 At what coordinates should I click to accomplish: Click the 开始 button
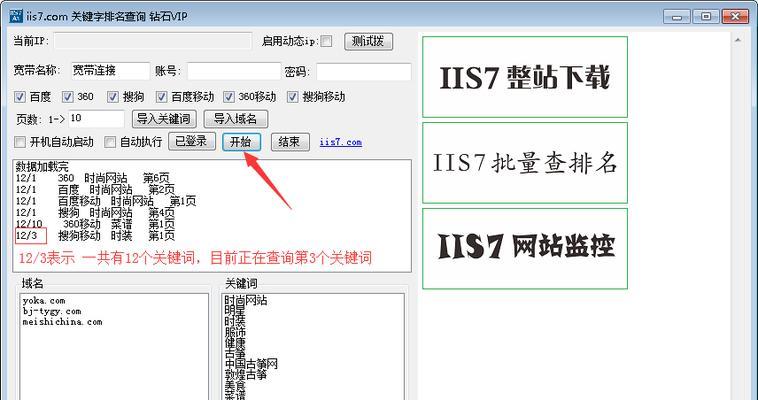(x=242, y=142)
